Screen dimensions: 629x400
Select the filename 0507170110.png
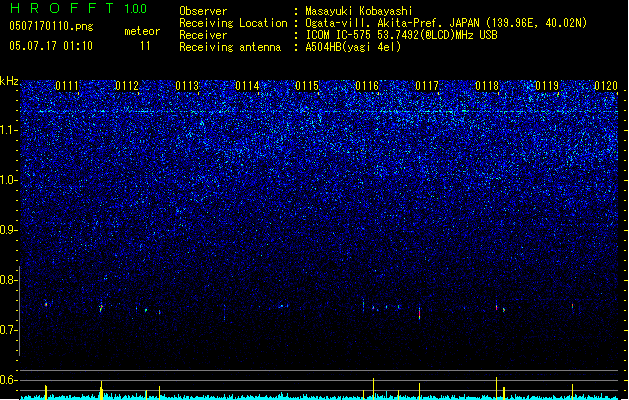tap(51, 26)
